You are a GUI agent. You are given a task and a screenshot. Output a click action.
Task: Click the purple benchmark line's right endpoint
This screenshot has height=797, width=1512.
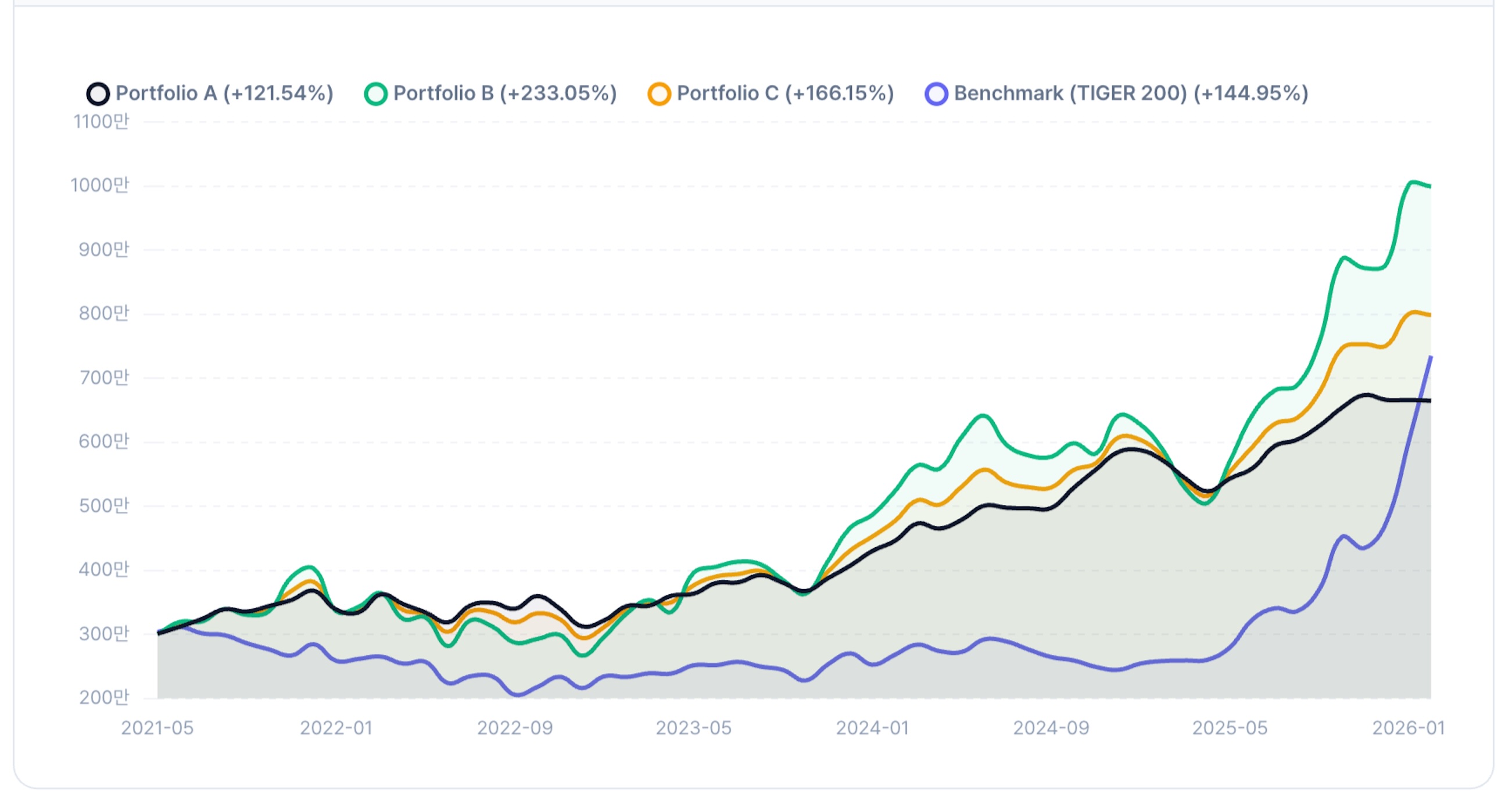(1431, 357)
